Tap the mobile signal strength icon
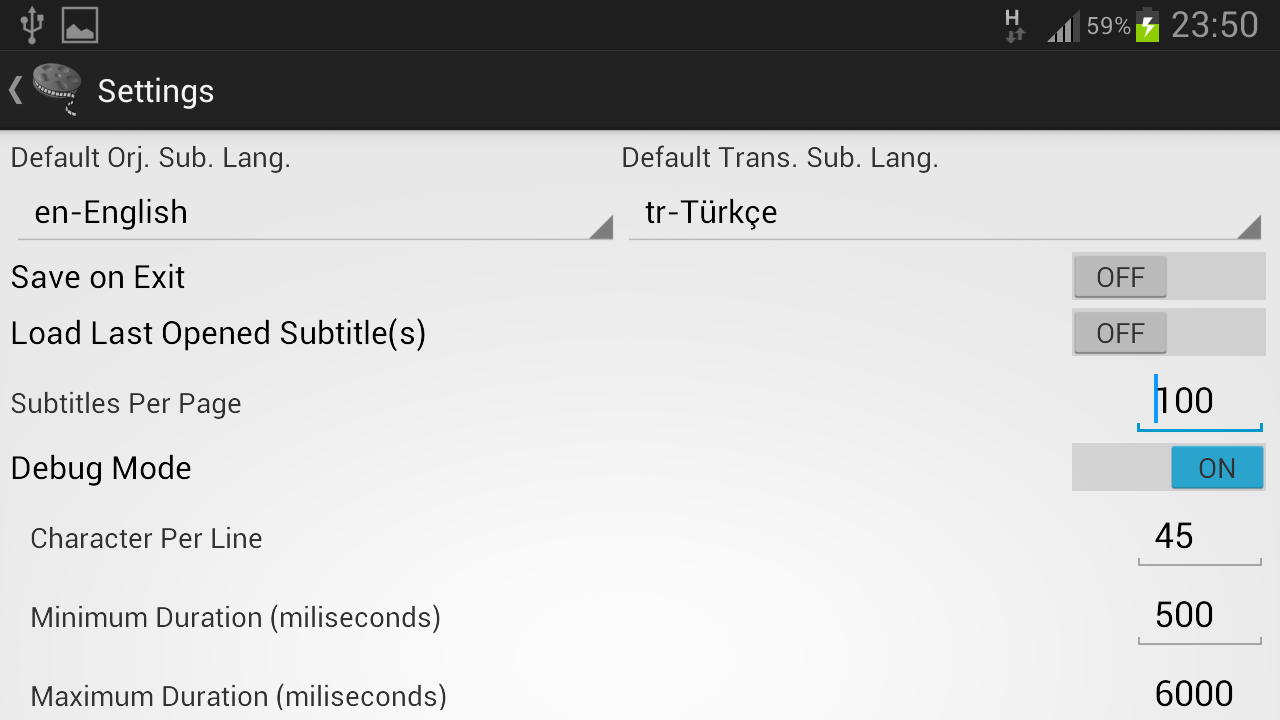Viewport: 1280px width, 720px height. pyautogui.click(x=1063, y=27)
